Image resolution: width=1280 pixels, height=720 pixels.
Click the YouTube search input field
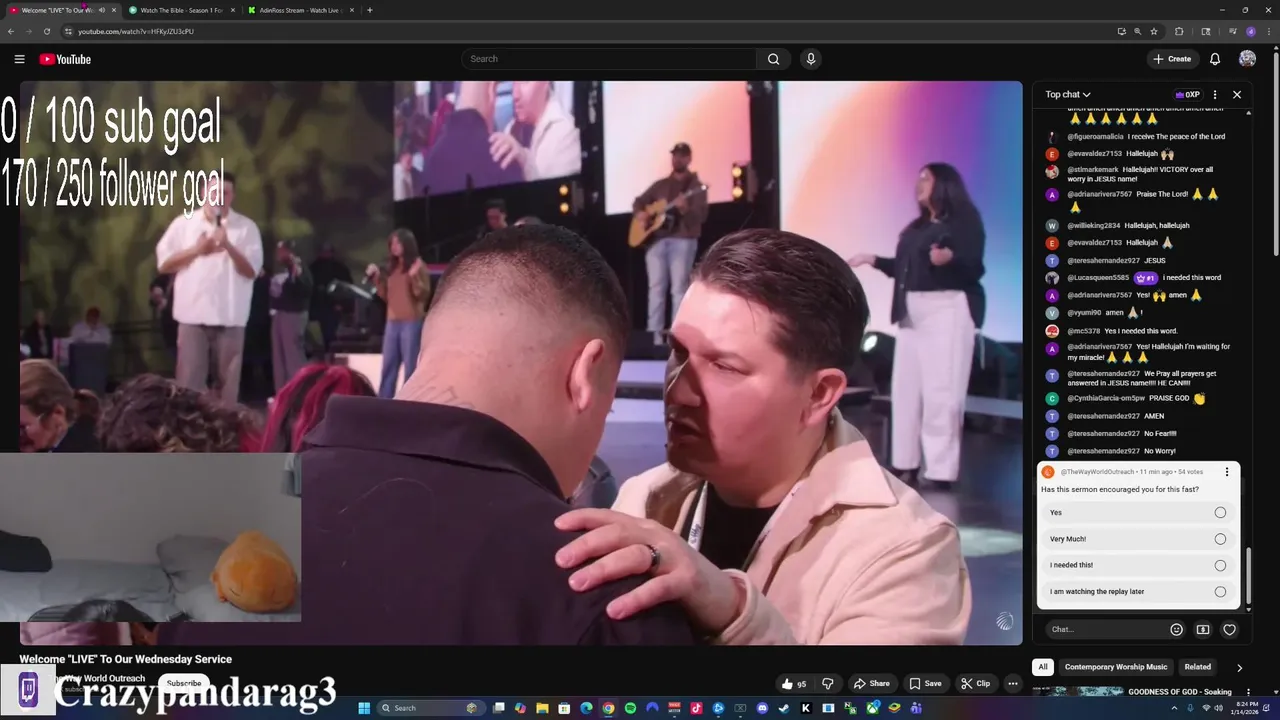point(610,59)
